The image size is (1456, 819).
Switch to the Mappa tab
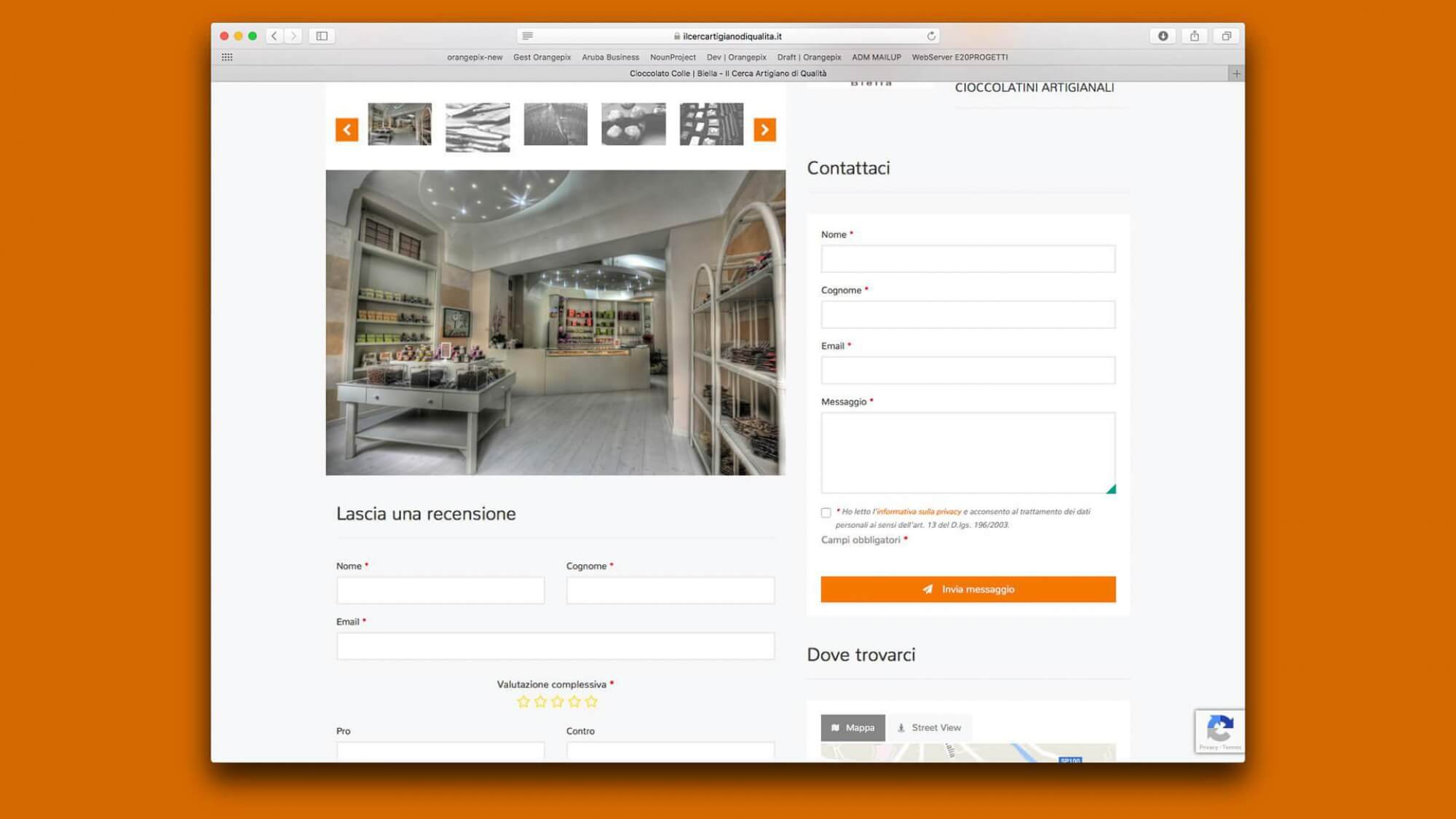(853, 727)
